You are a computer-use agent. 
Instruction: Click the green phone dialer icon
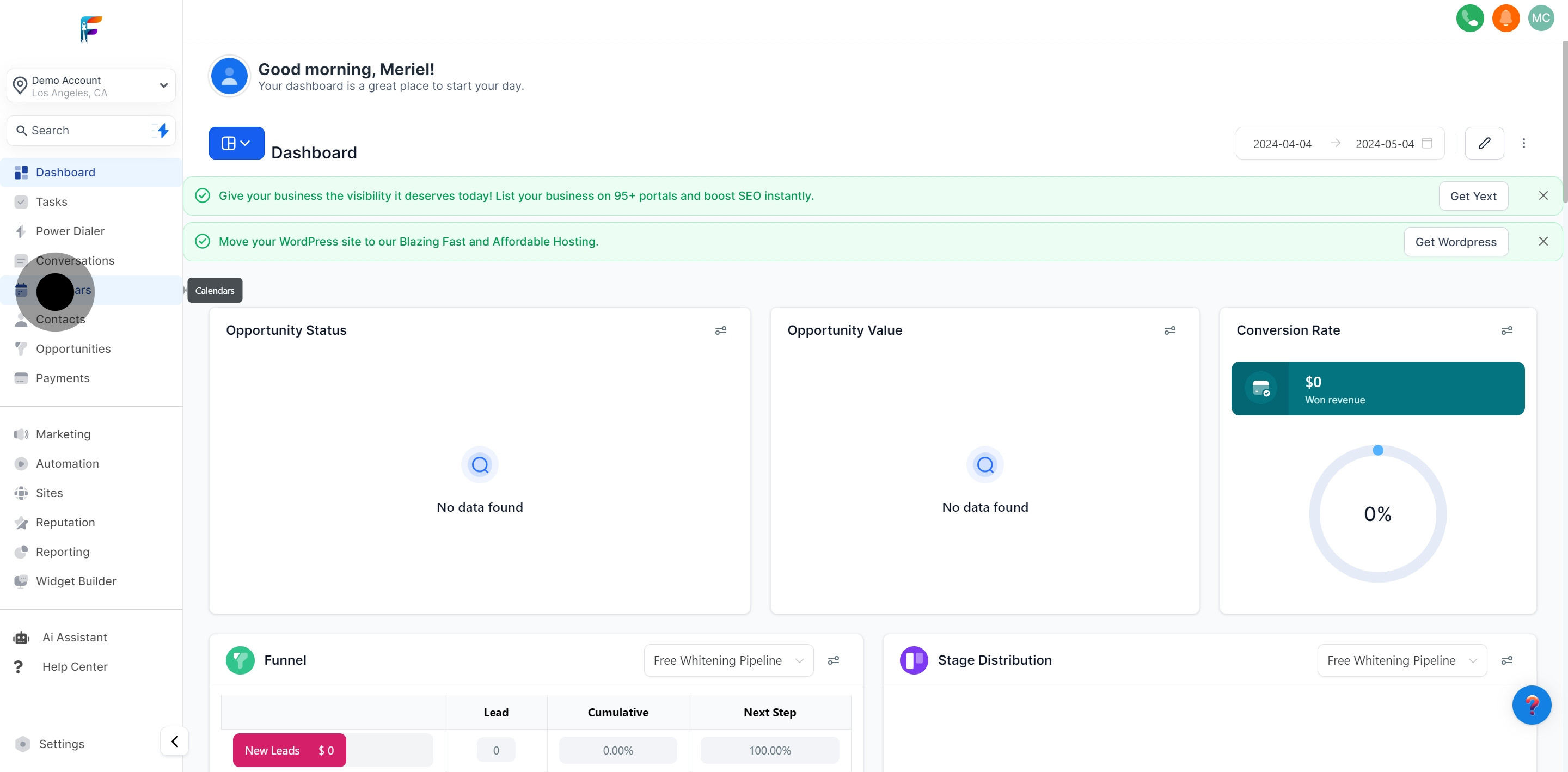tap(1469, 19)
